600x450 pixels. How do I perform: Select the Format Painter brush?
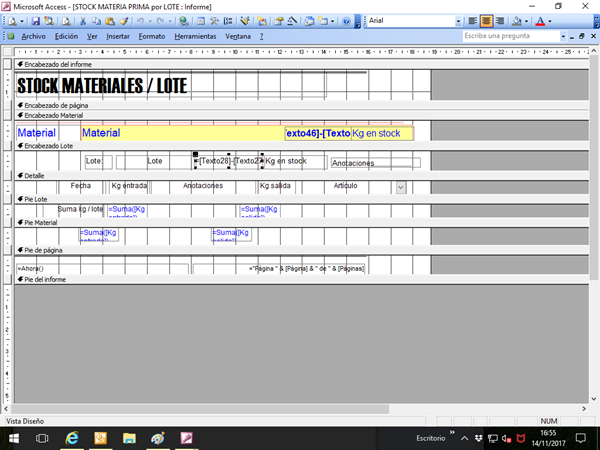pyautogui.click(x=124, y=21)
